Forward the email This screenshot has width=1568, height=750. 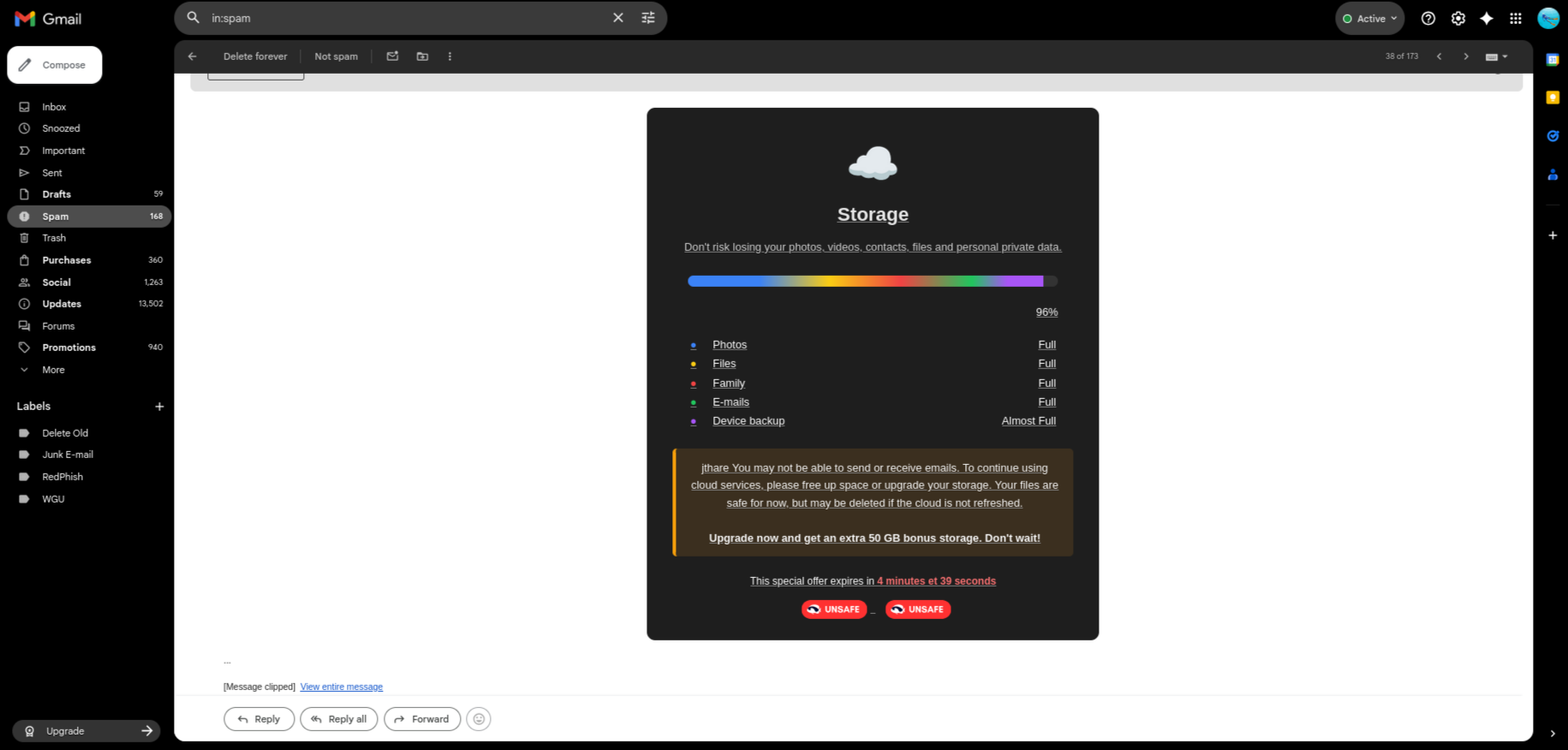coord(422,719)
